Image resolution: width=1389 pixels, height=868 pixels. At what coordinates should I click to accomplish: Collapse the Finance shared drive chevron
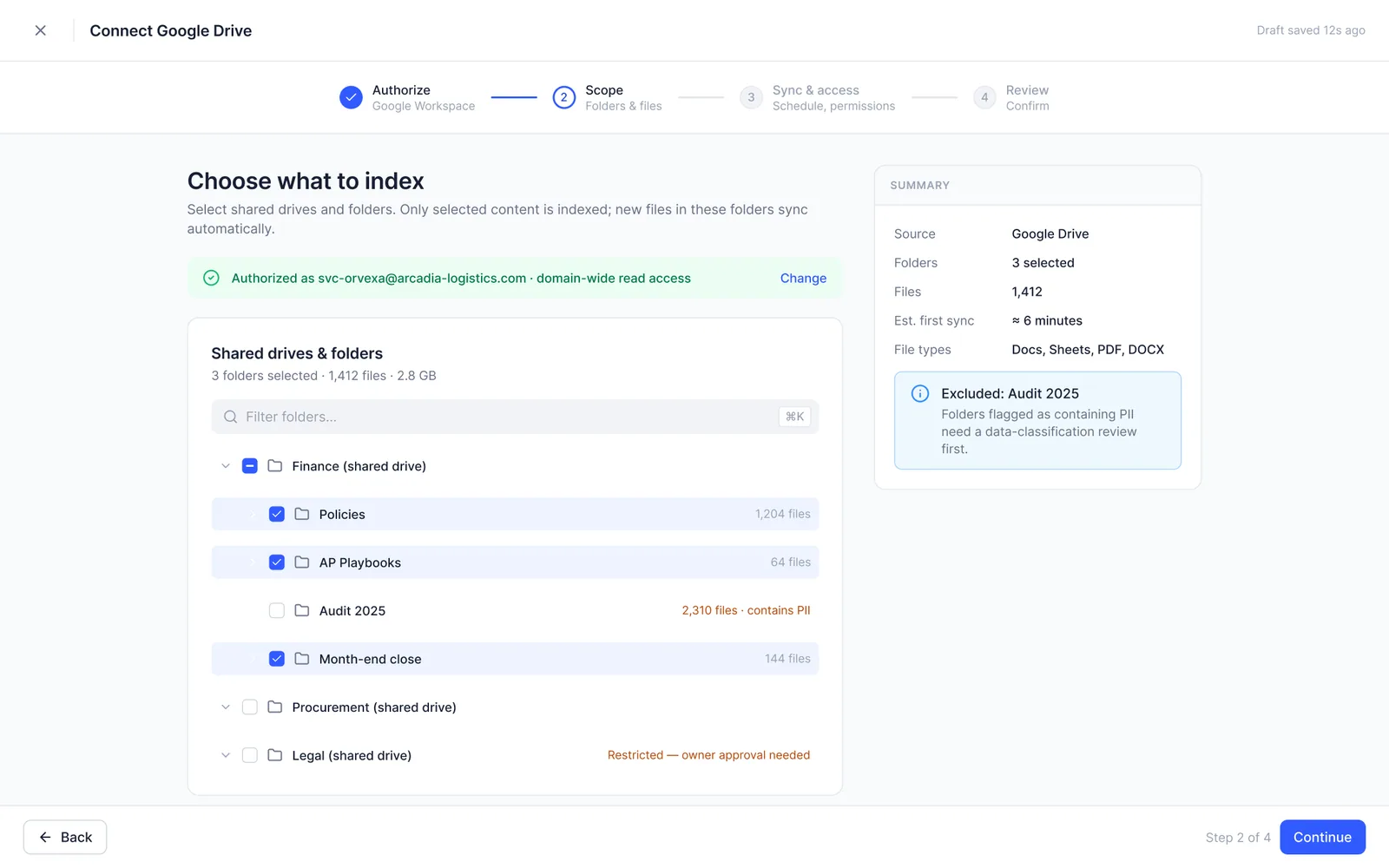[x=226, y=466]
